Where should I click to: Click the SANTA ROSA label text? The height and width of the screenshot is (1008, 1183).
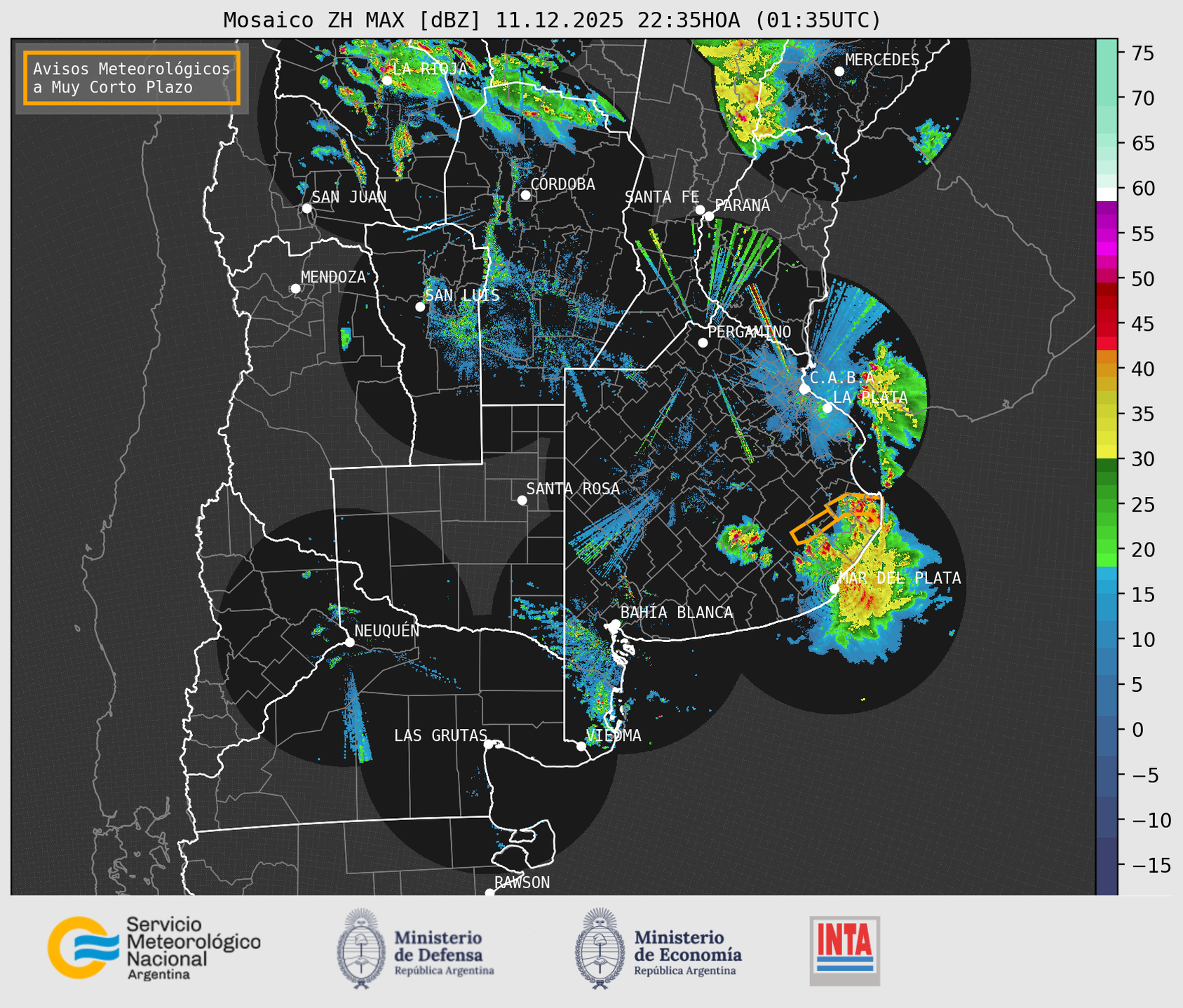pyautogui.click(x=573, y=489)
